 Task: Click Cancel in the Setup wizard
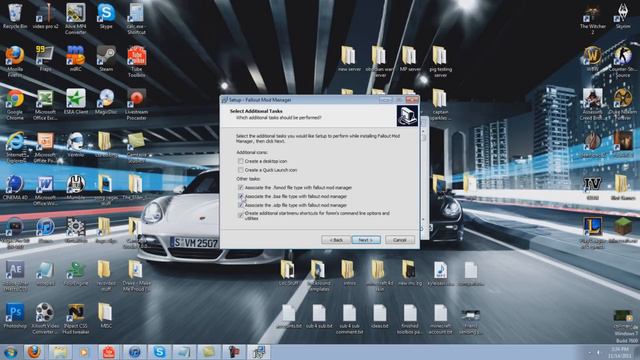[x=400, y=240]
